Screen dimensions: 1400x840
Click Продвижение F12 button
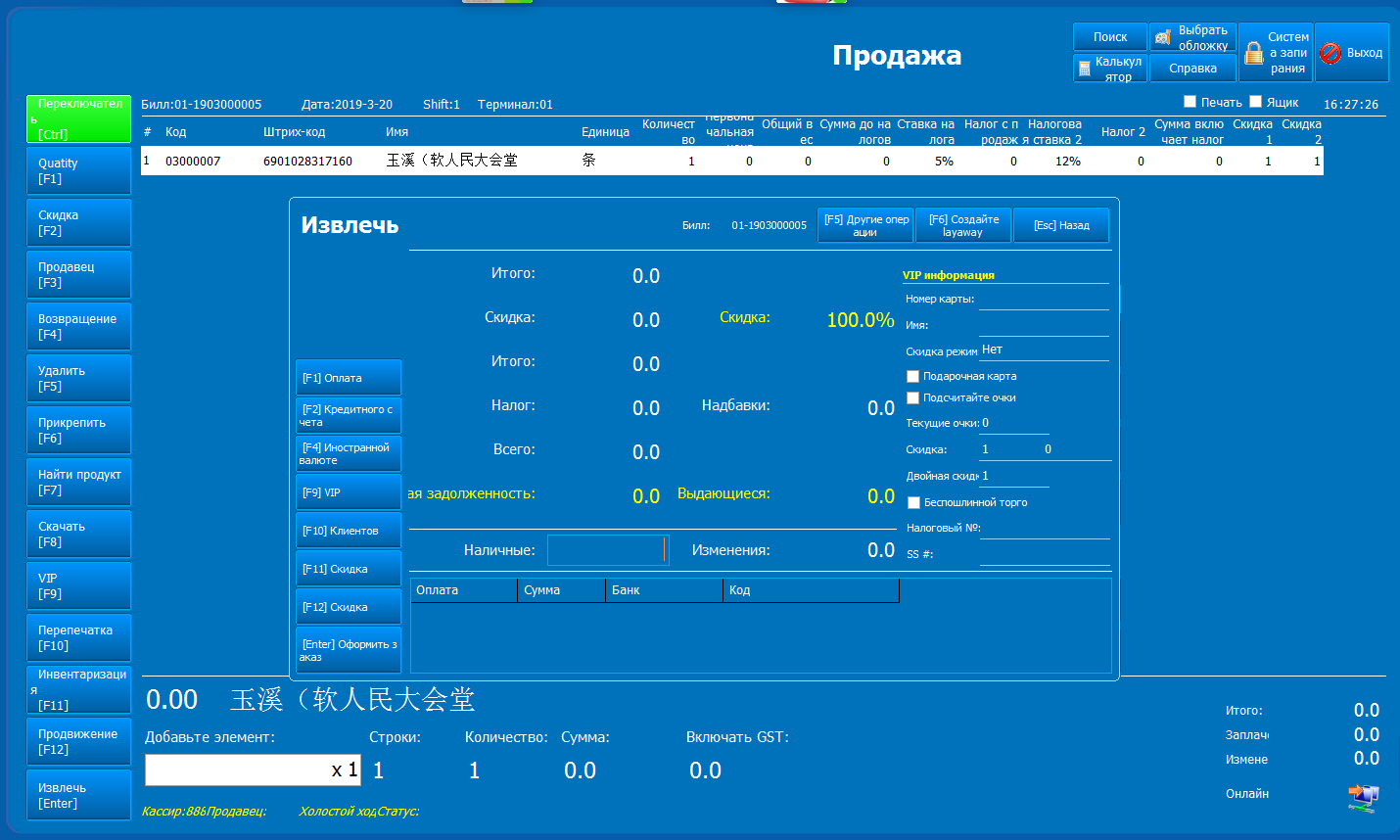[x=78, y=741]
